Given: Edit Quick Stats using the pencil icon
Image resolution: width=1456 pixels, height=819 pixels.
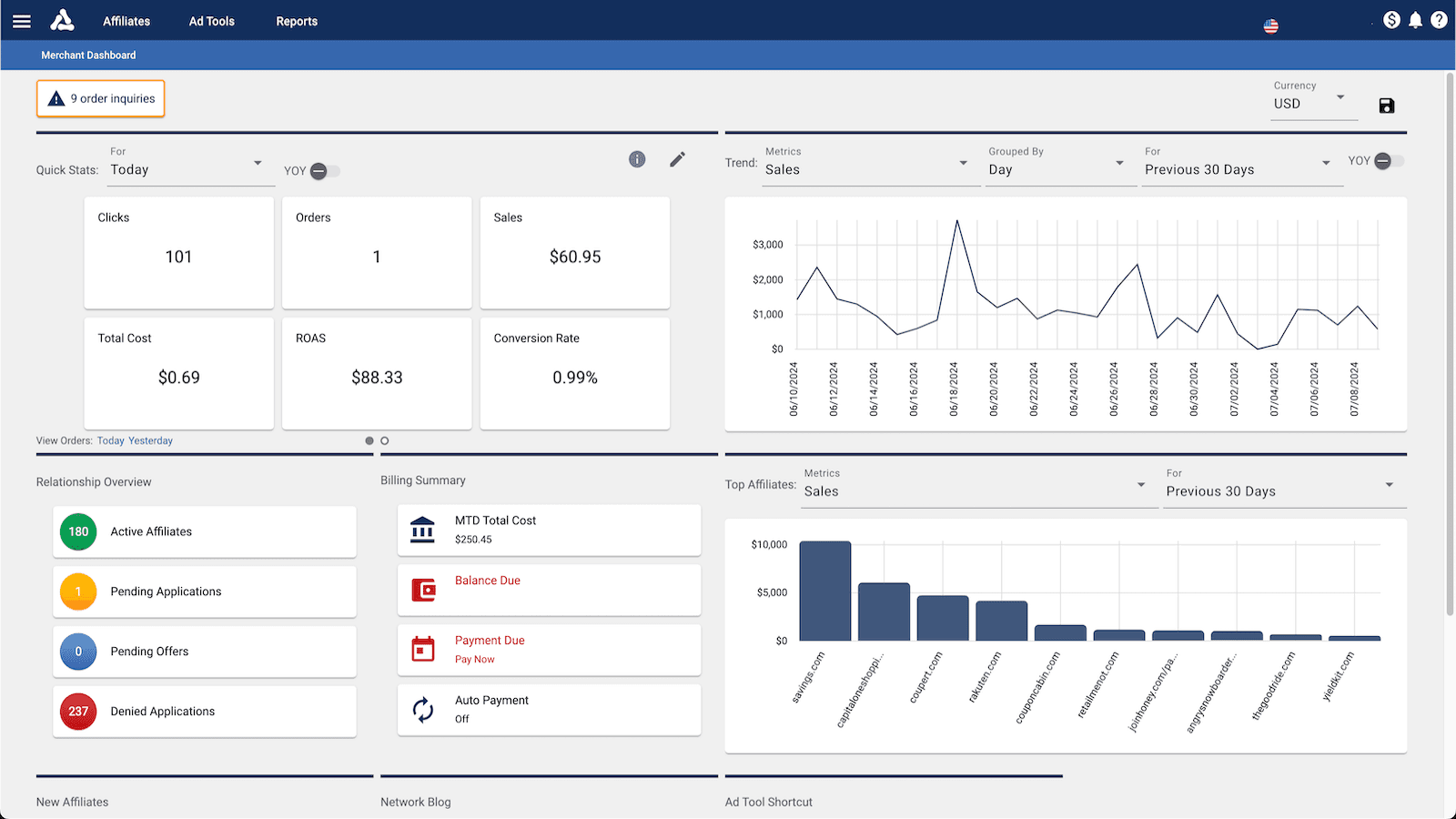Looking at the screenshot, I should [677, 159].
